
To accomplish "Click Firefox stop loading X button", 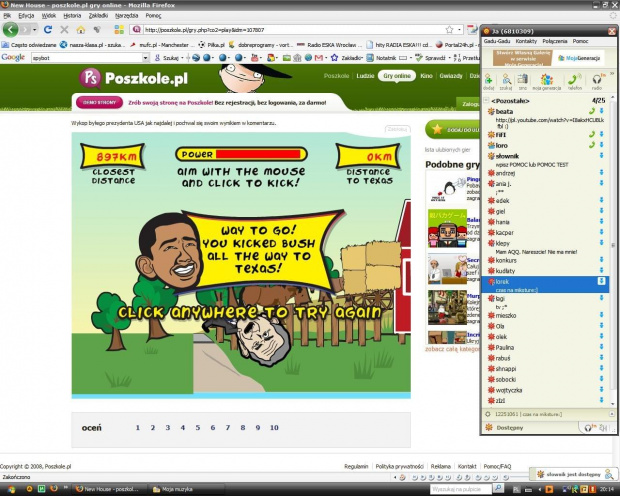I will coord(64,30).
